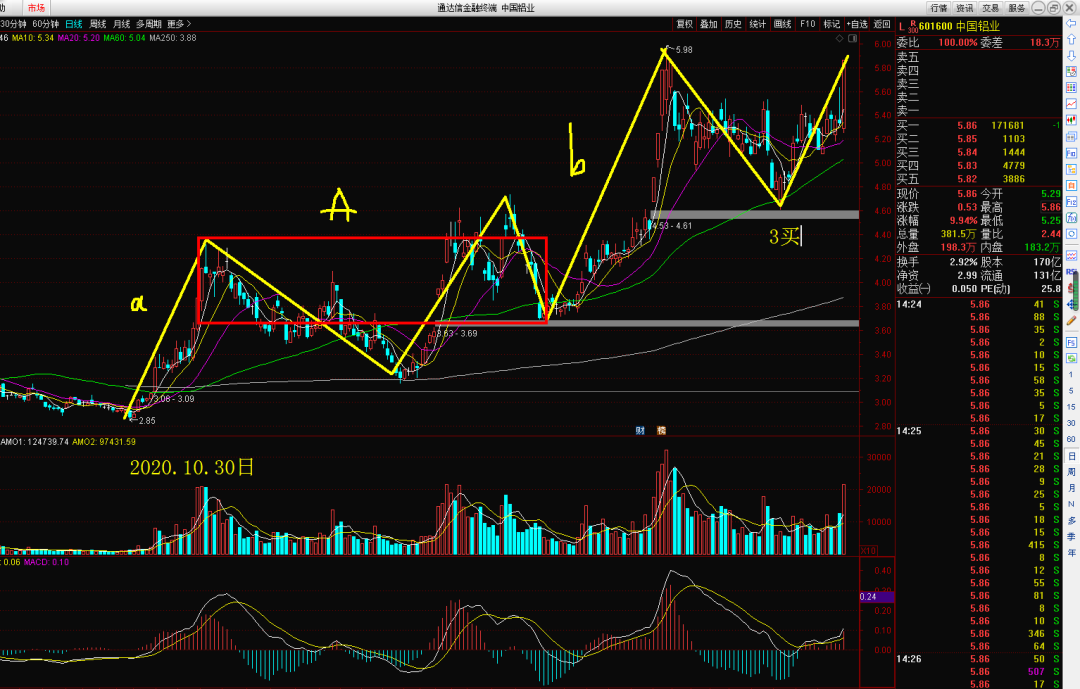
Task: Click the orange 自 icon in sidebar
Action: [x=1071, y=185]
